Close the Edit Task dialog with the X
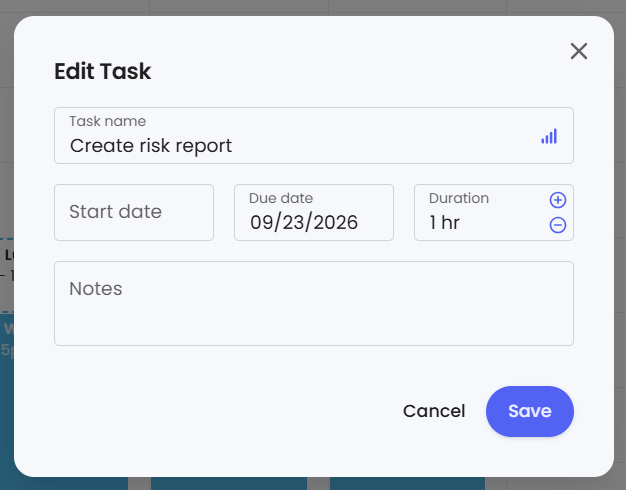 [578, 51]
